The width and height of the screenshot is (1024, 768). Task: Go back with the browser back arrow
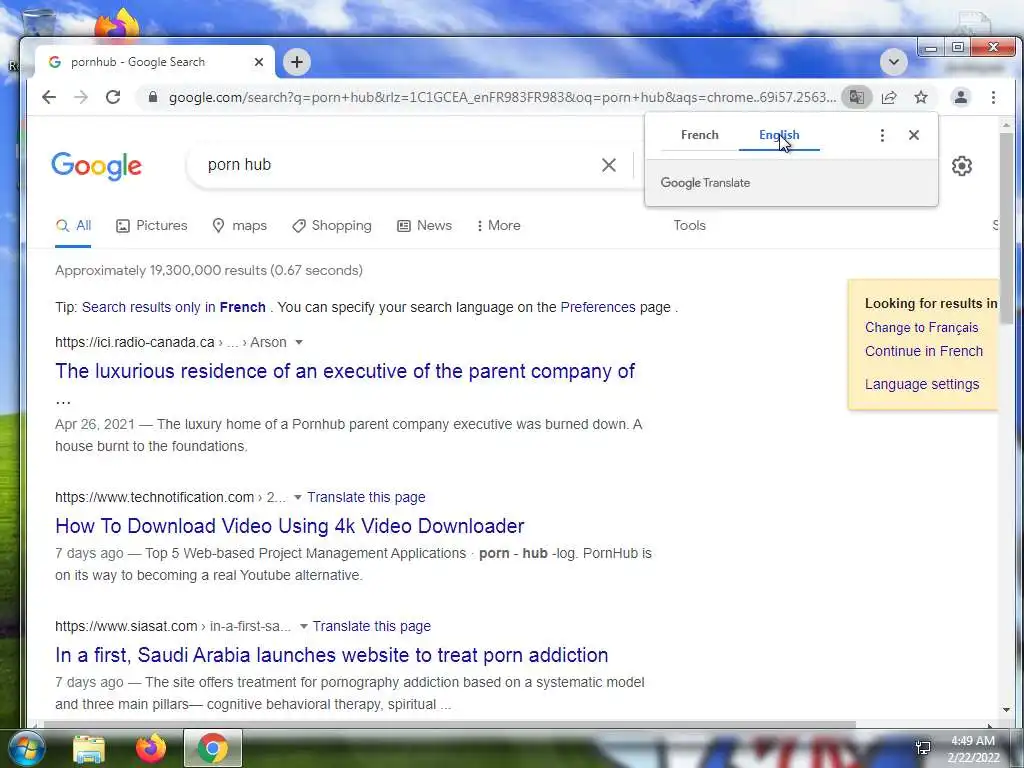point(49,97)
